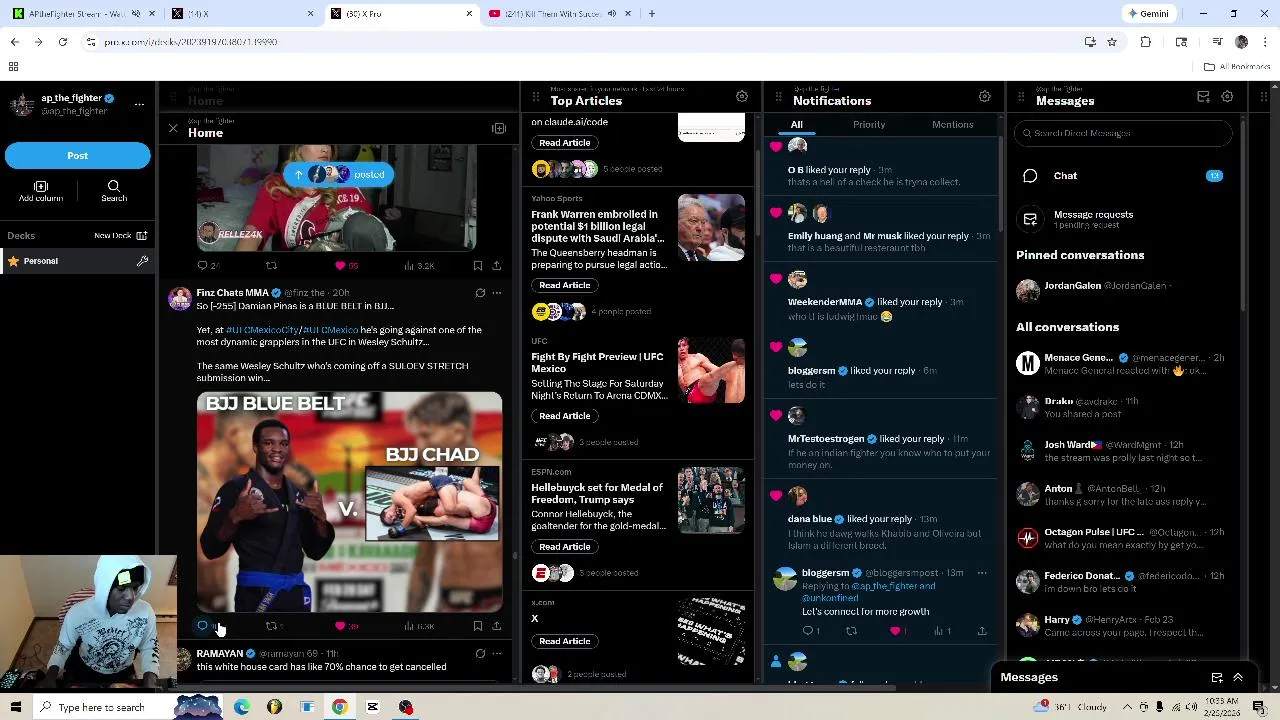Open the #UFCMexicoCity hashtag link
Screen dimensions: 1280x720
tap(262, 330)
